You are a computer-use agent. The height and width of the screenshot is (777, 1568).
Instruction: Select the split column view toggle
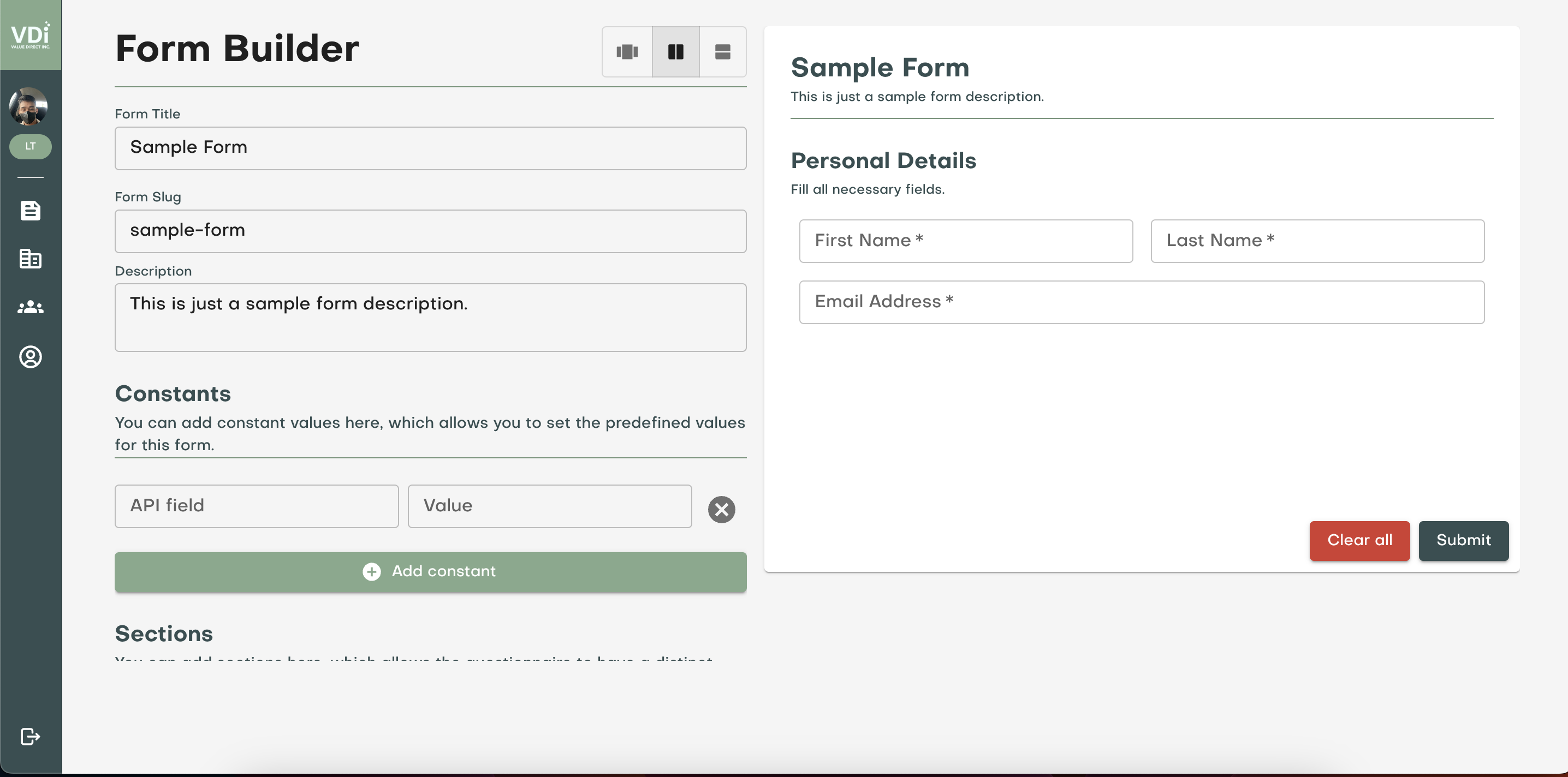[676, 52]
